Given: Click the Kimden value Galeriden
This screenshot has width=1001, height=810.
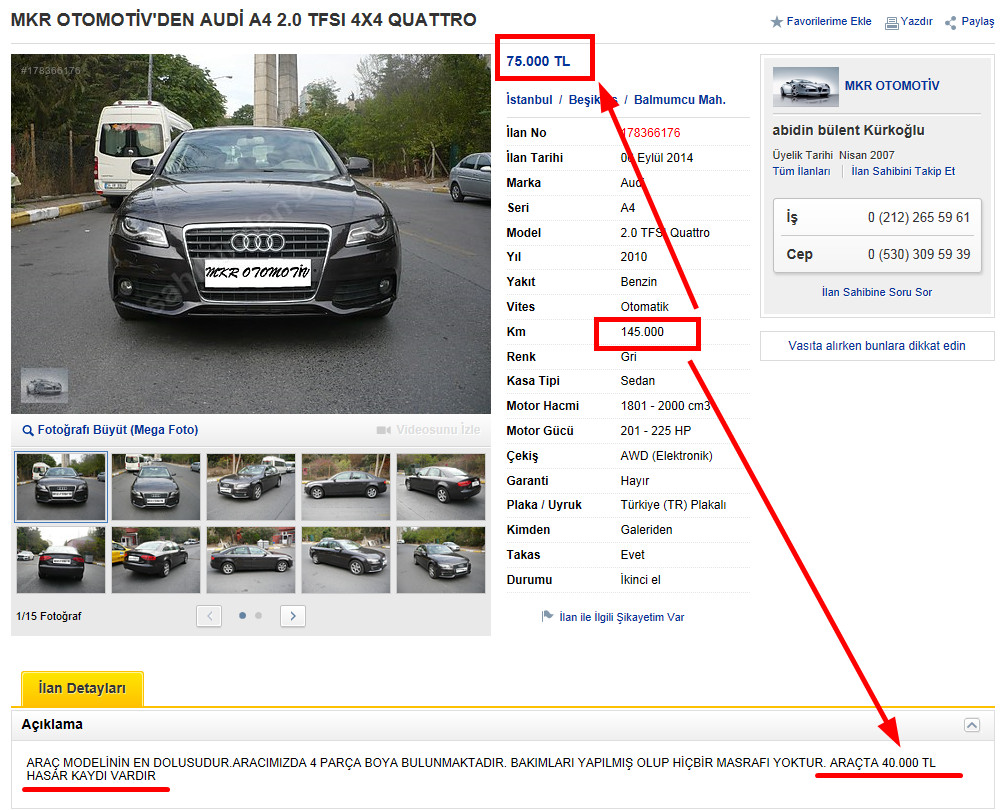Looking at the screenshot, I should (x=646, y=529).
